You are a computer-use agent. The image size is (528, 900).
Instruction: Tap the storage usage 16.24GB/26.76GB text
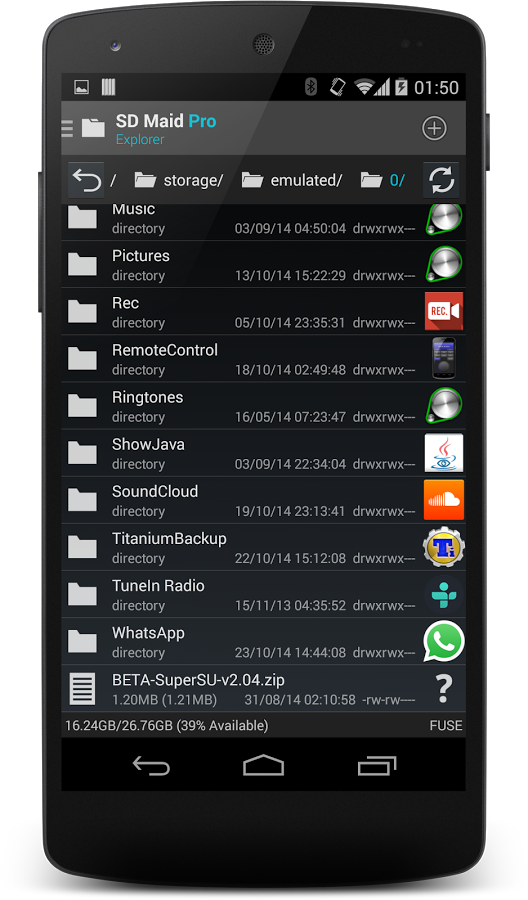pyautogui.click(x=166, y=725)
